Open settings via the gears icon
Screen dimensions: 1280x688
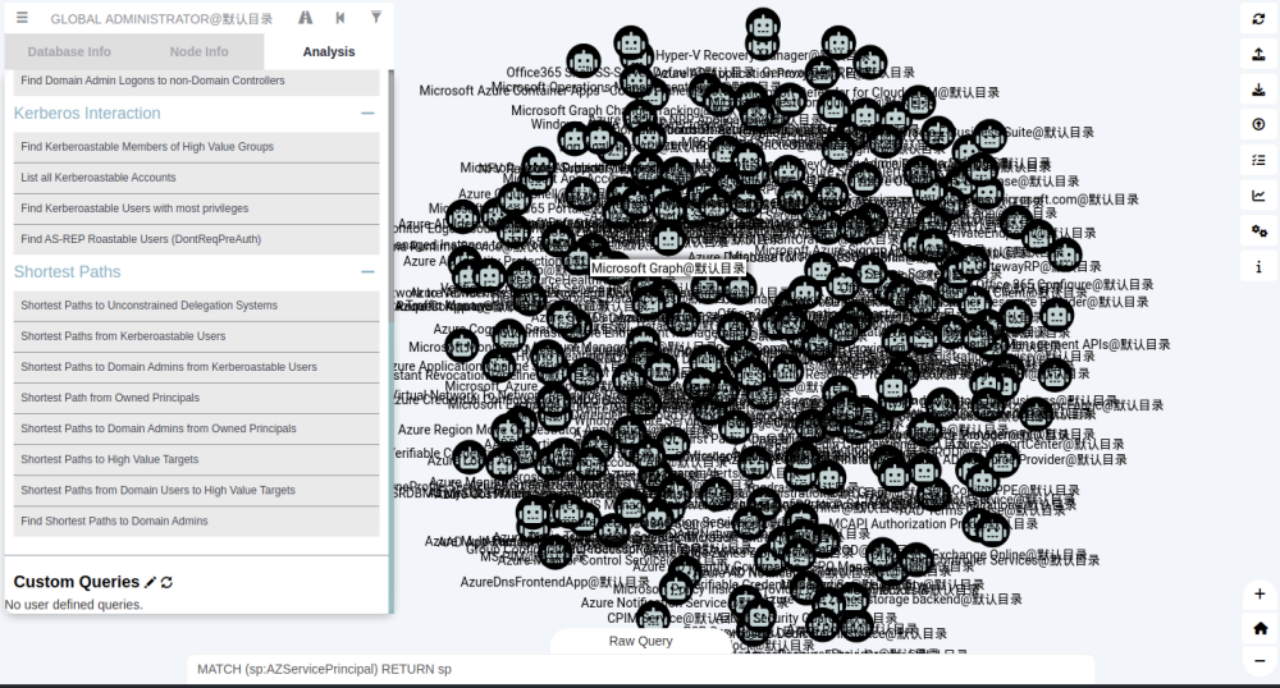[1259, 231]
